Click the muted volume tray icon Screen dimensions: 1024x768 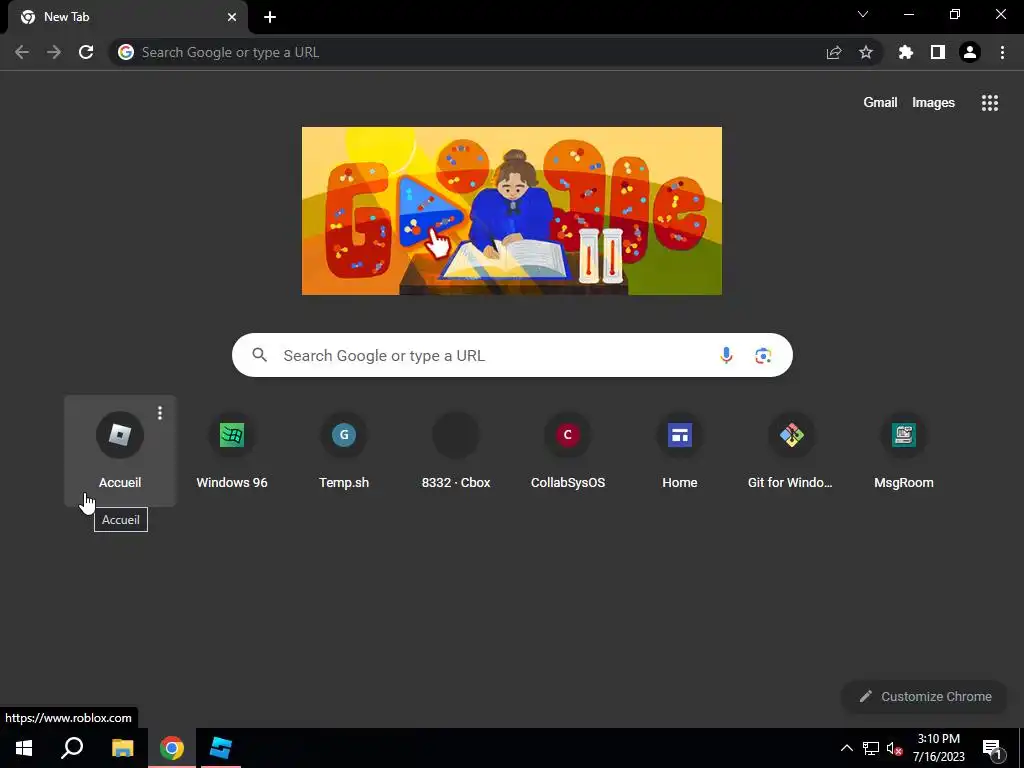895,748
